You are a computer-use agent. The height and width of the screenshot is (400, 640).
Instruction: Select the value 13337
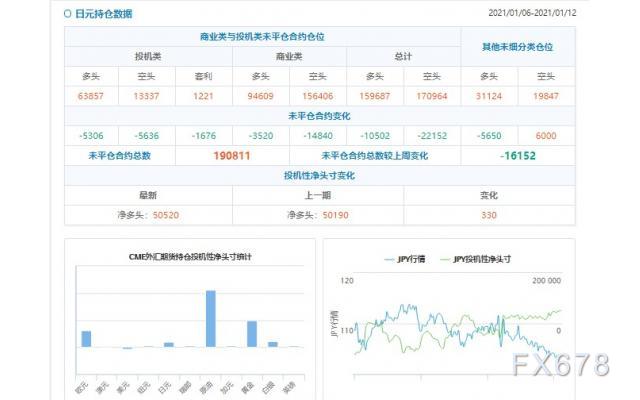pos(147,96)
